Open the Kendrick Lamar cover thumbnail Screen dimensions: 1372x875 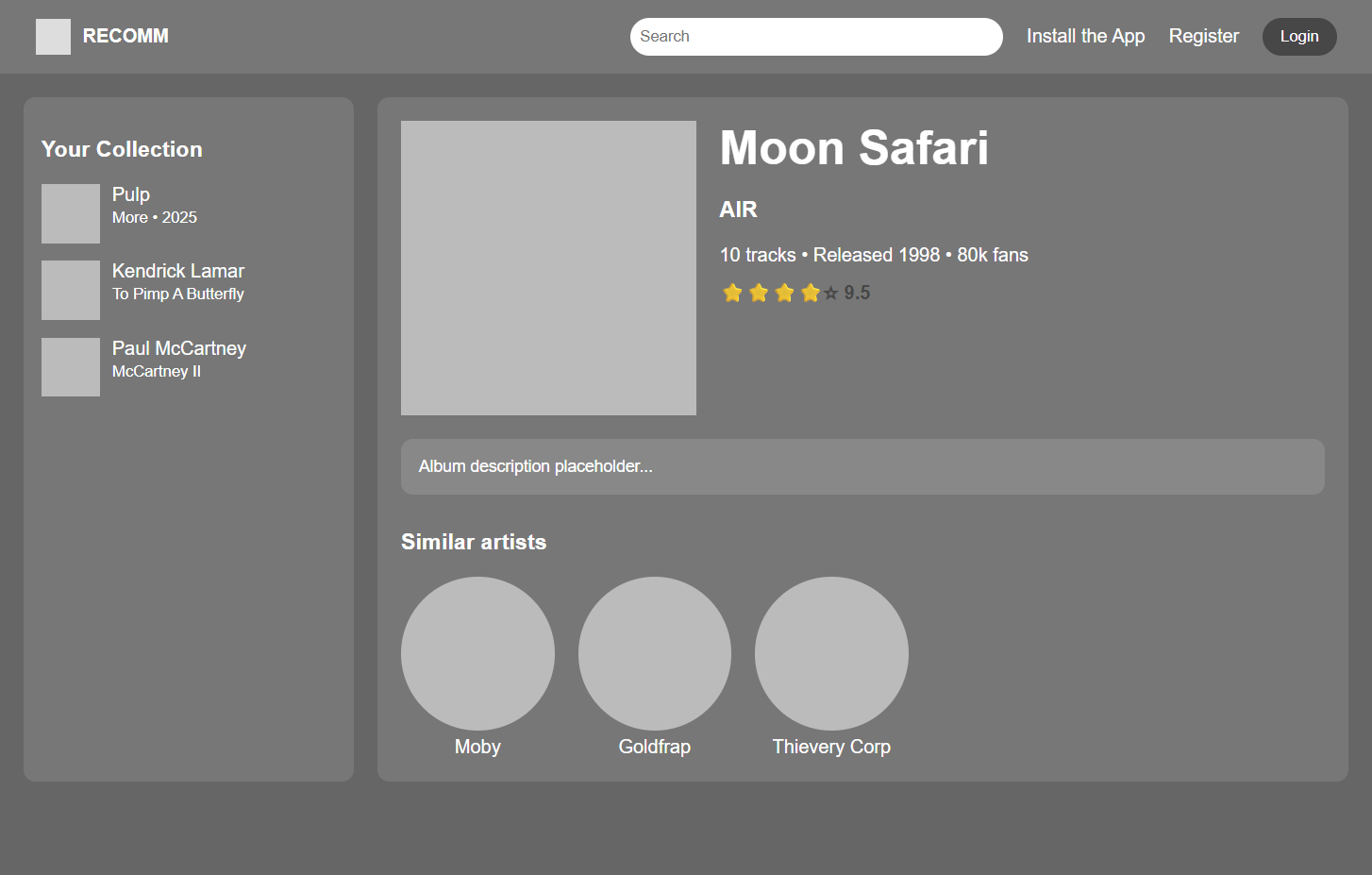click(71, 290)
